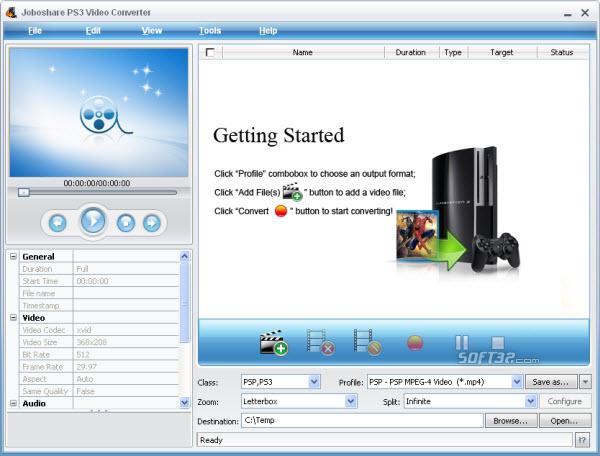Open the Zoom dropdown set to Letterbox

[x=351, y=401]
